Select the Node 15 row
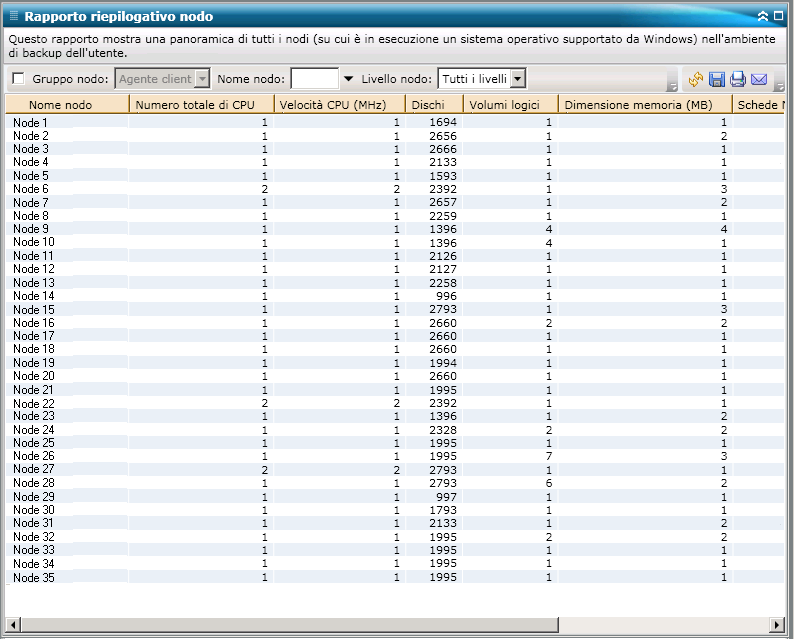This screenshot has width=796, height=639. (x=395, y=309)
